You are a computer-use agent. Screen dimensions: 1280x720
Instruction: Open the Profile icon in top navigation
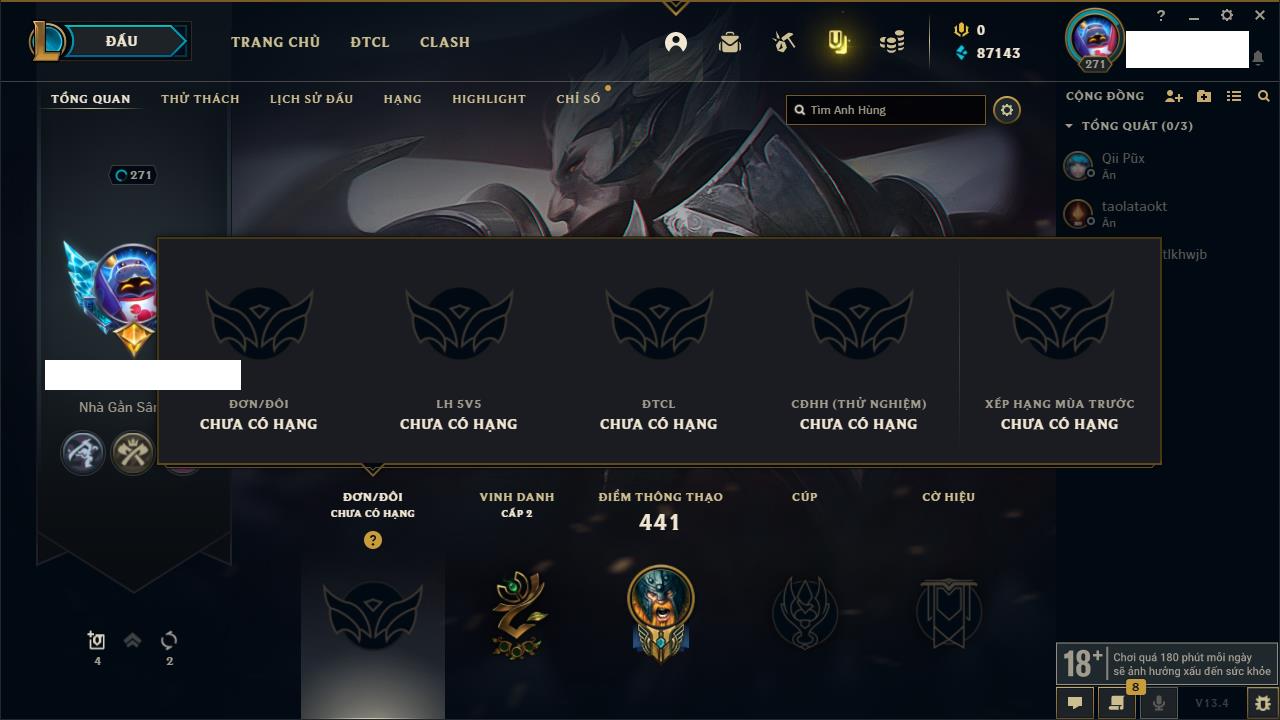(x=676, y=42)
